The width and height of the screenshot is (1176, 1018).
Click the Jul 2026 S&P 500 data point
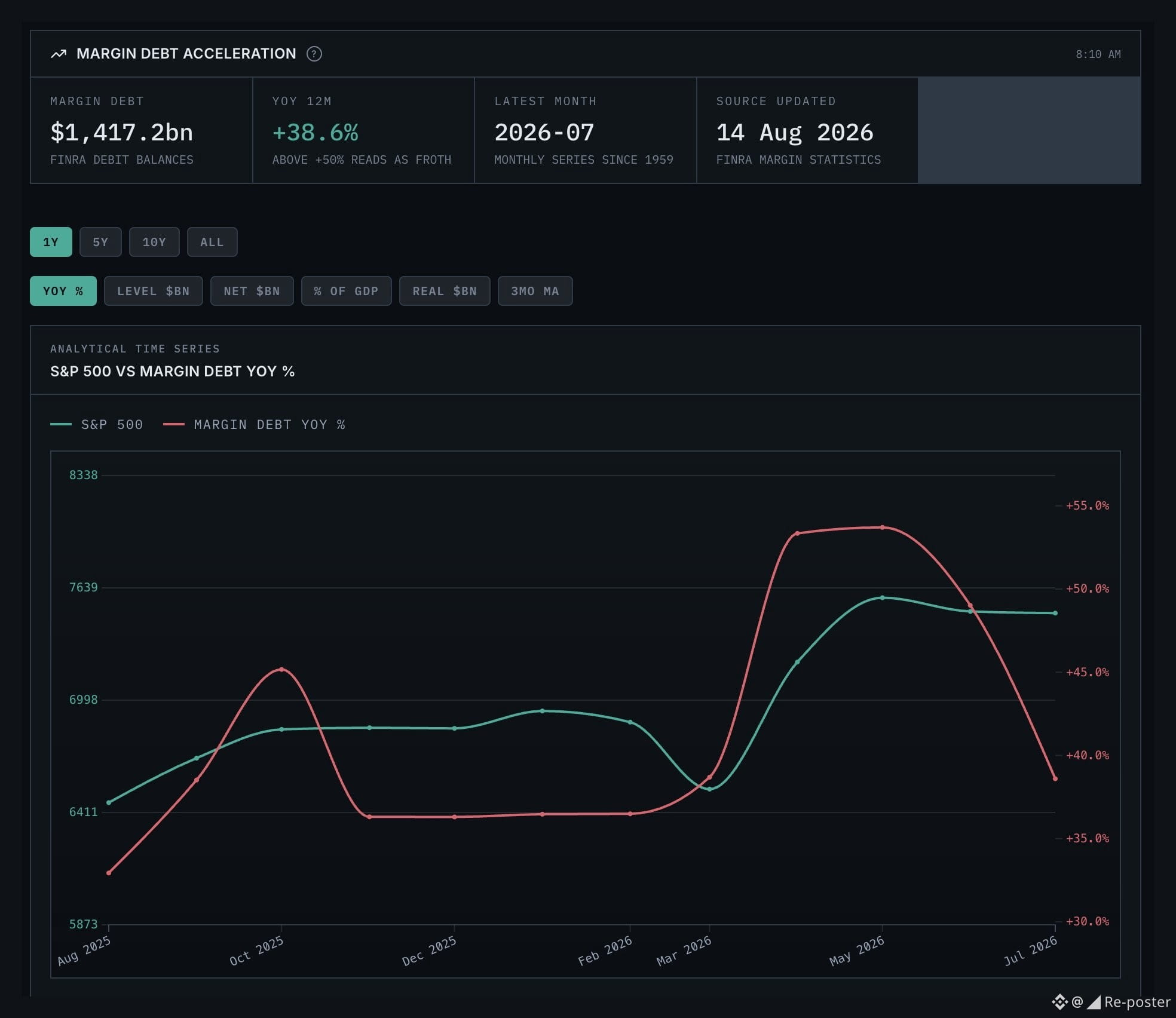pos(1055,613)
